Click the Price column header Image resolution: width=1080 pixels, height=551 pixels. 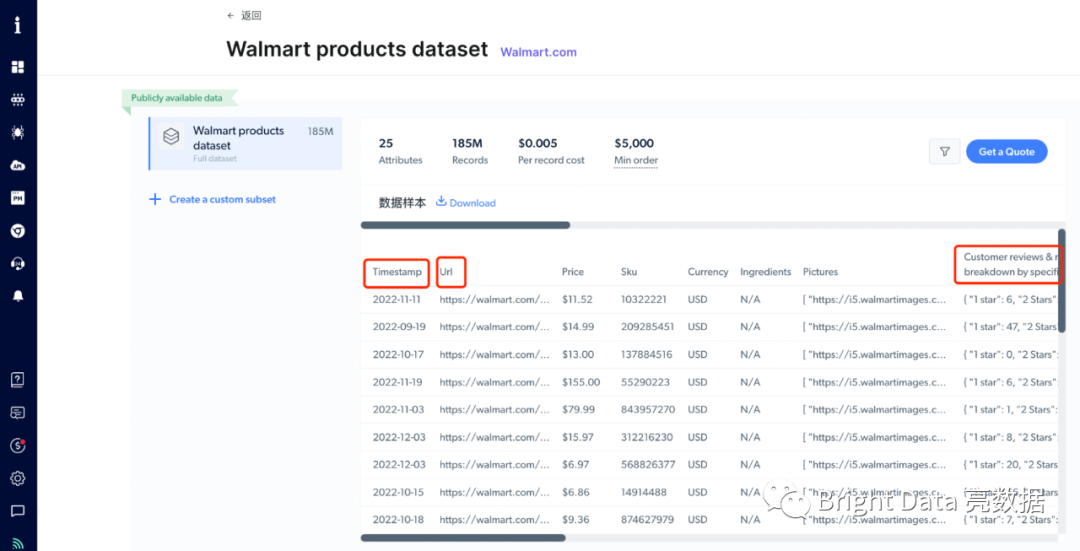click(572, 272)
